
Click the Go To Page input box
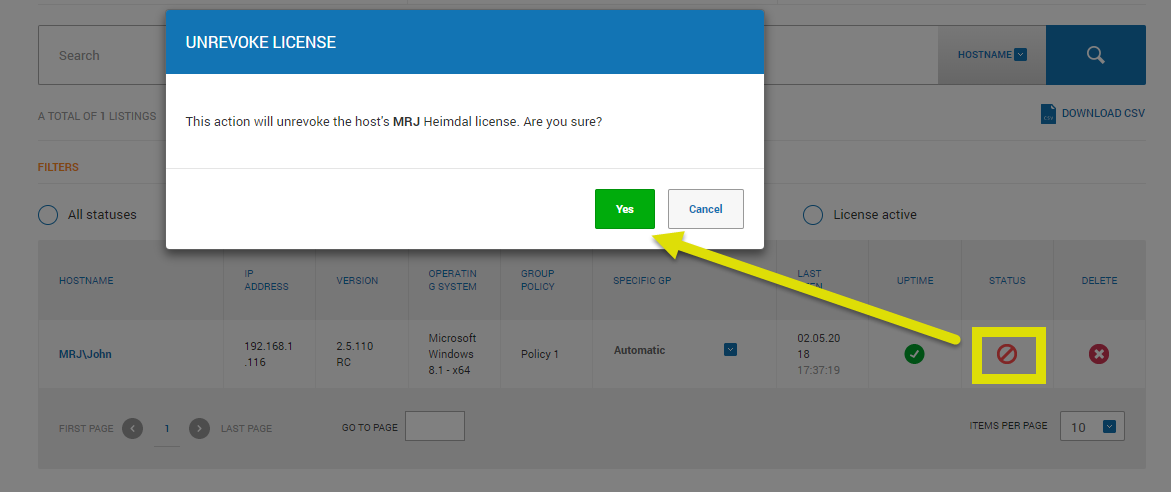click(435, 426)
